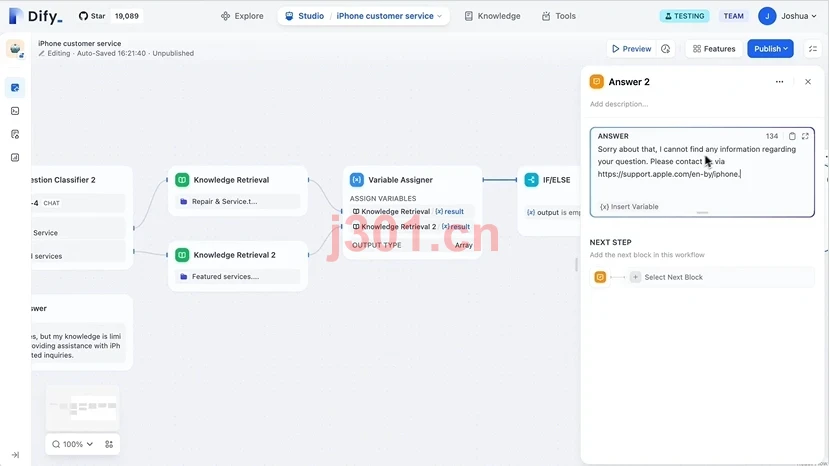Open the Knowledge tab

pos(492,16)
